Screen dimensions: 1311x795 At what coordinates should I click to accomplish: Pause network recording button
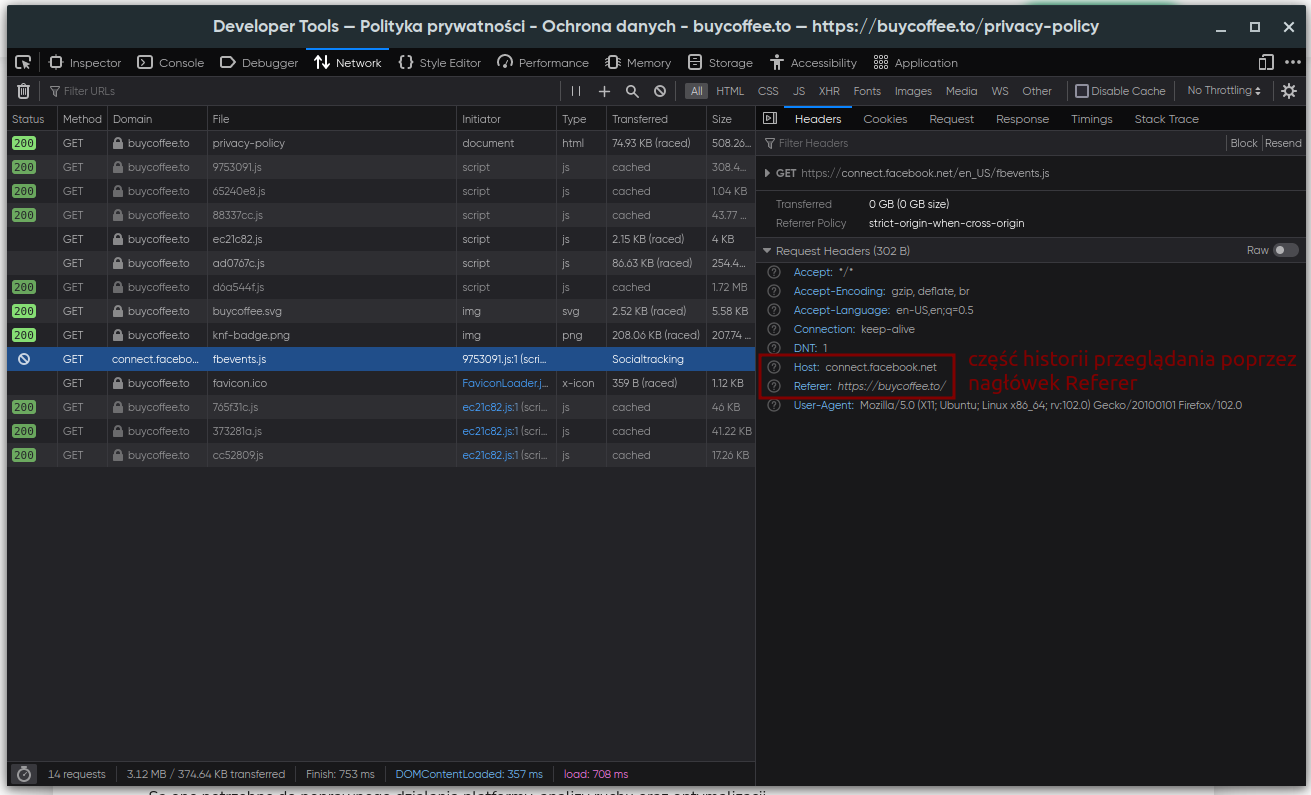pyautogui.click(x=576, y=91)
